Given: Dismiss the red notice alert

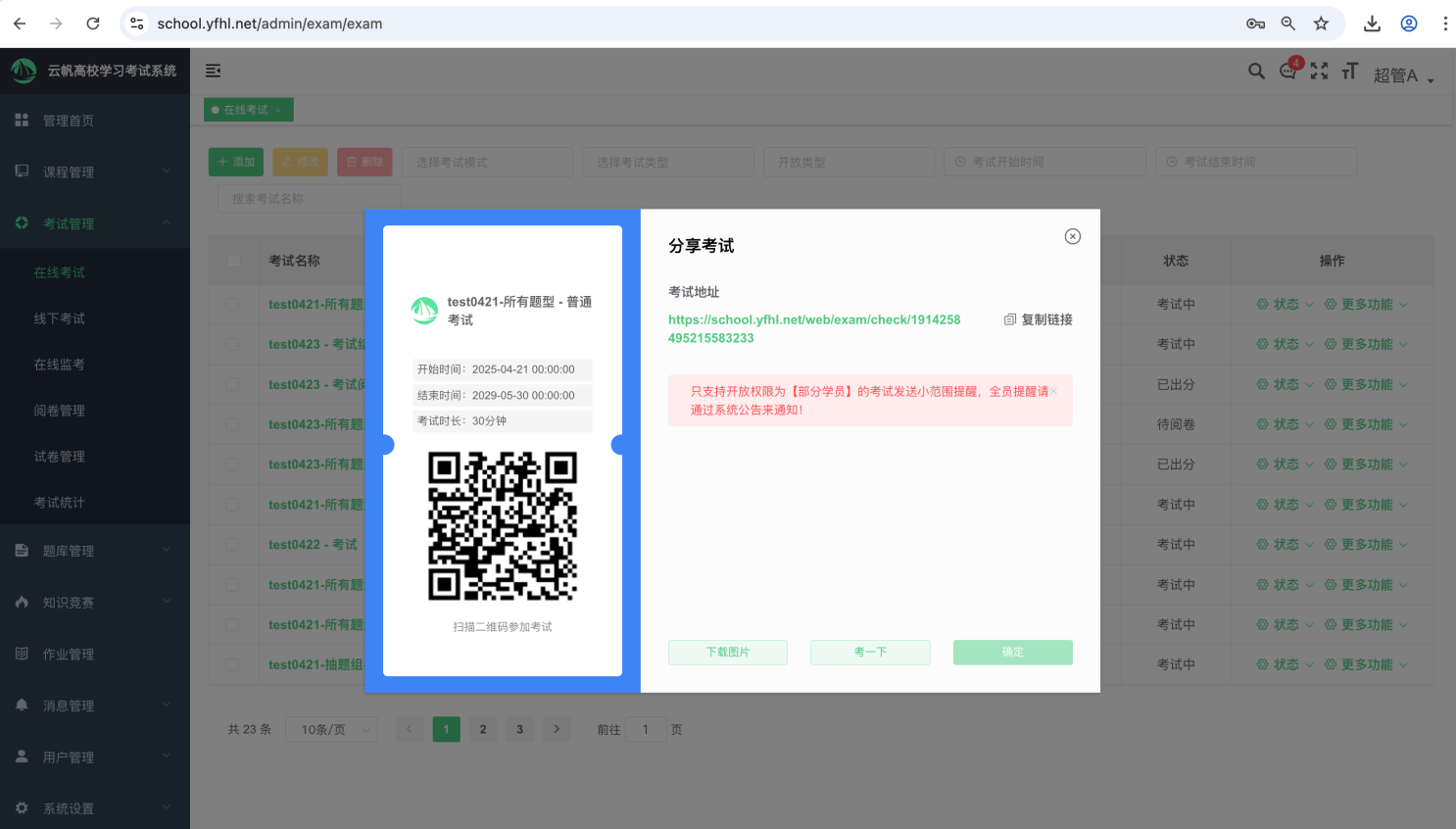Looking at the screenshot, I should (1054, 391).
